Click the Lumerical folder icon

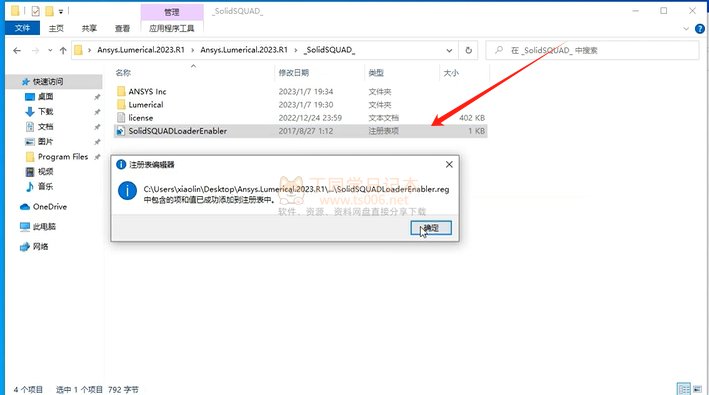121,104
